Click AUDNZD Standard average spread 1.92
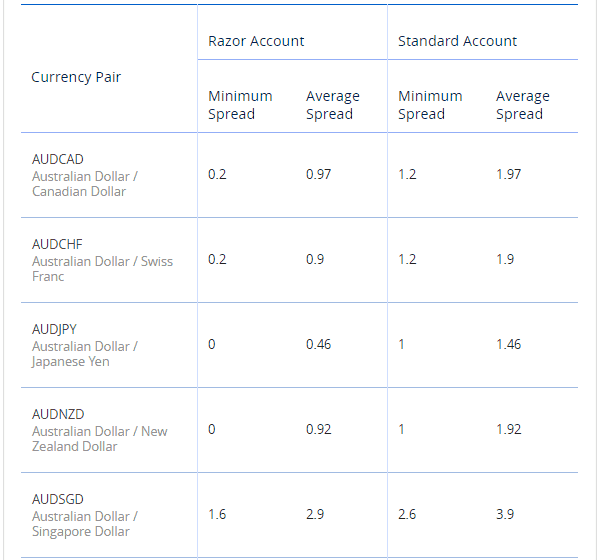 point(508,430)
